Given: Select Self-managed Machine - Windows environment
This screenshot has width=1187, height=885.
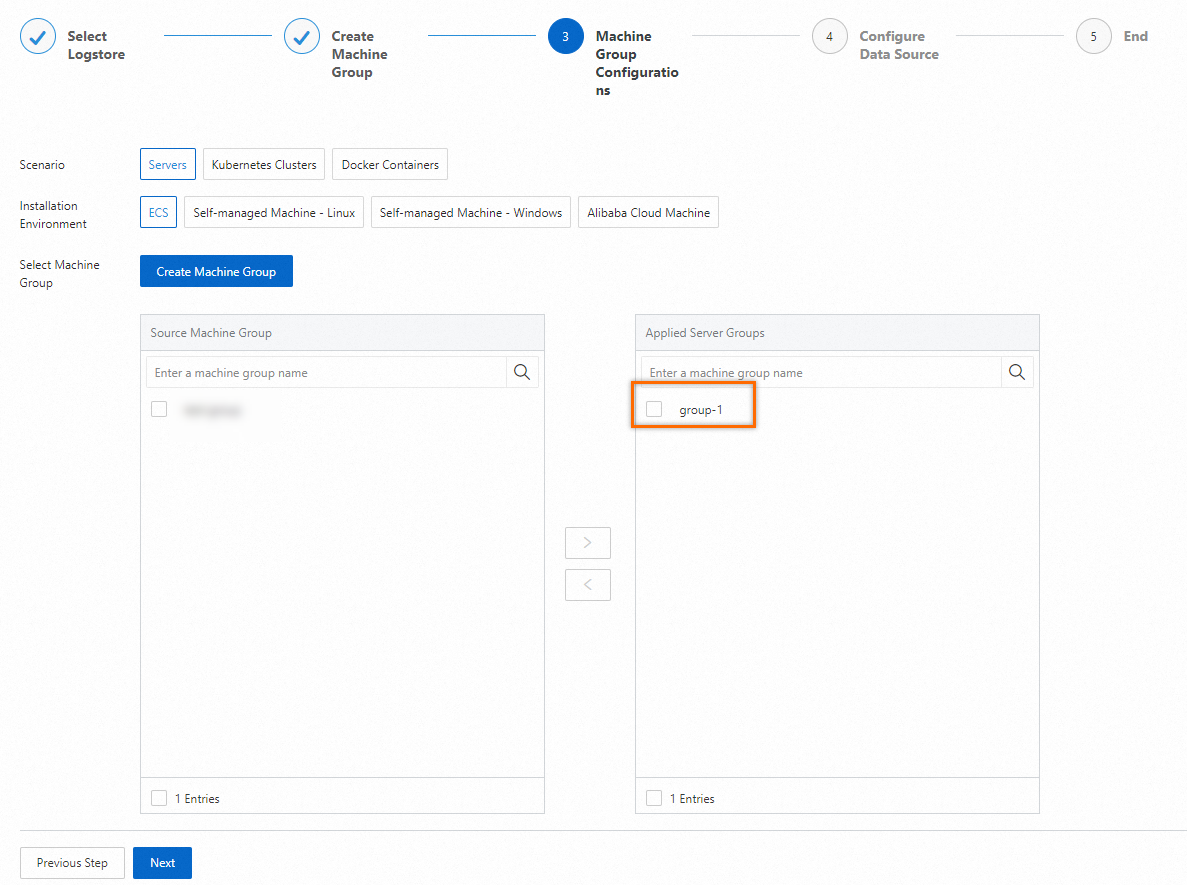Looking at the screenshot, I should [x=471, y=213].
